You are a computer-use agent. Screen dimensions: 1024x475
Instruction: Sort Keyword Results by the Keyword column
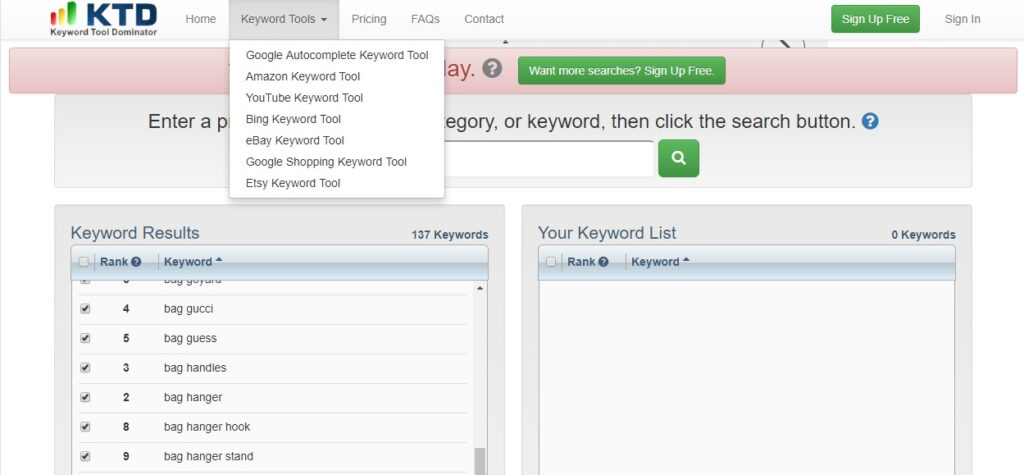[192, 262]
